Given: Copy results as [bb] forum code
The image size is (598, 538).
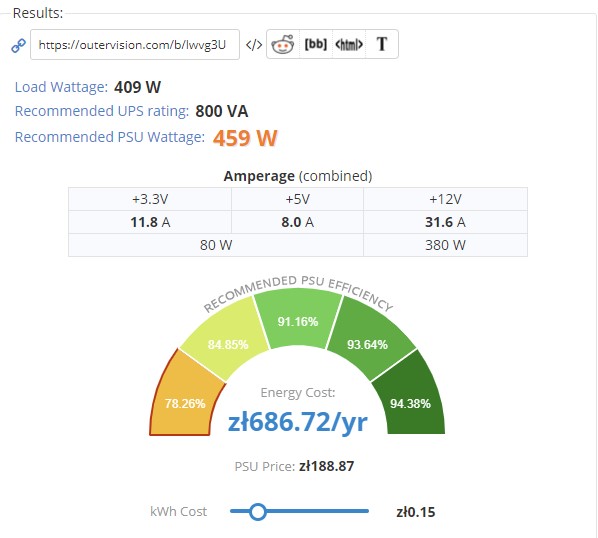Looking at the screenshot, I should [x=316, y=44].
